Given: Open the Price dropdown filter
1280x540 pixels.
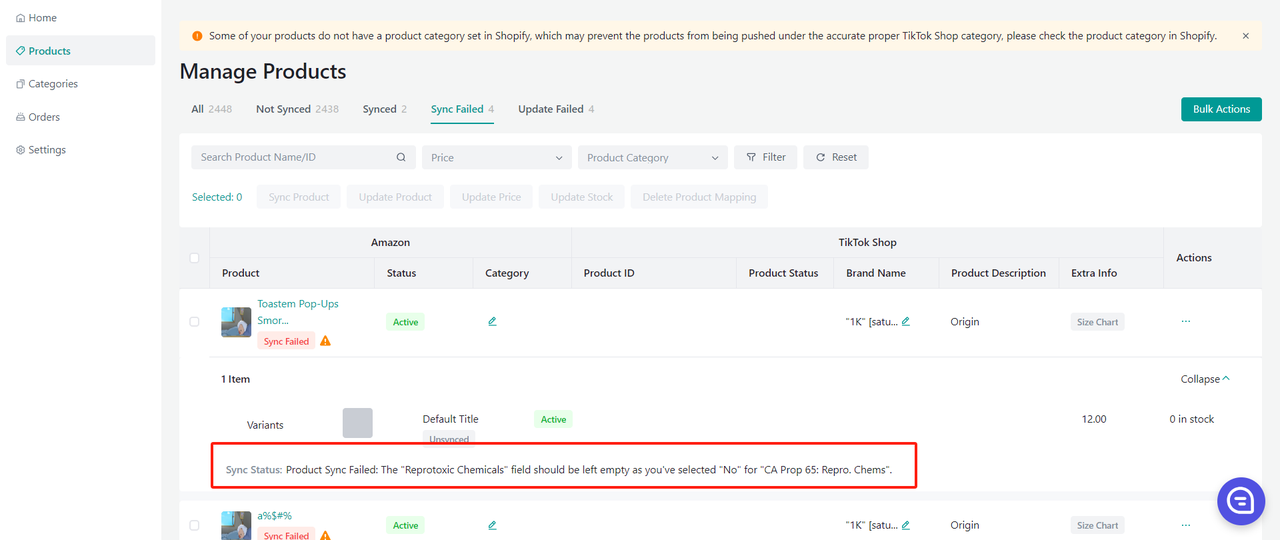Looking at the screenshot, I should [496, 158].
